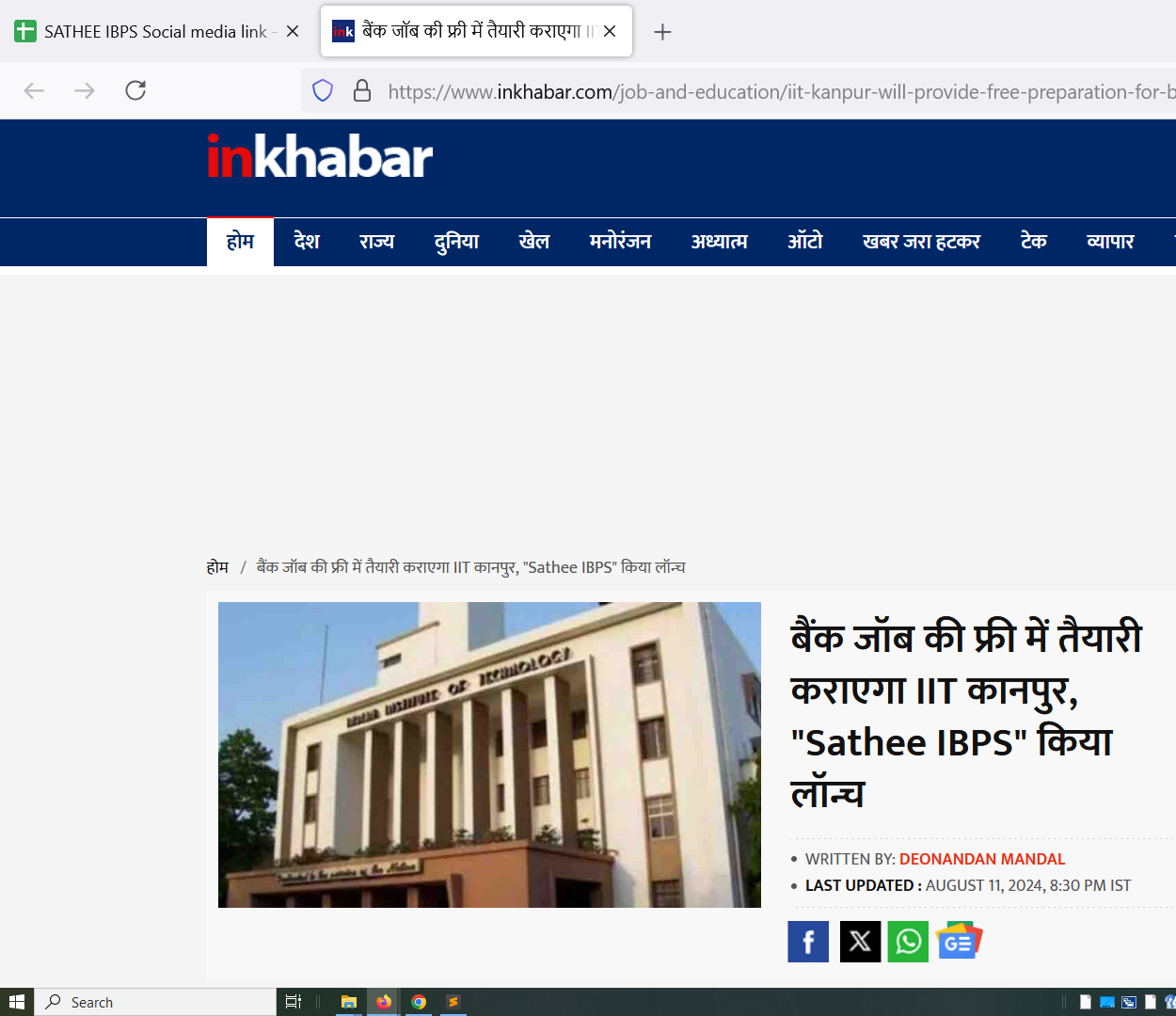The width and height of the screenshot is (1176, 1016).
Task: Click the inkhabar logo
Action: pos(320,157)
